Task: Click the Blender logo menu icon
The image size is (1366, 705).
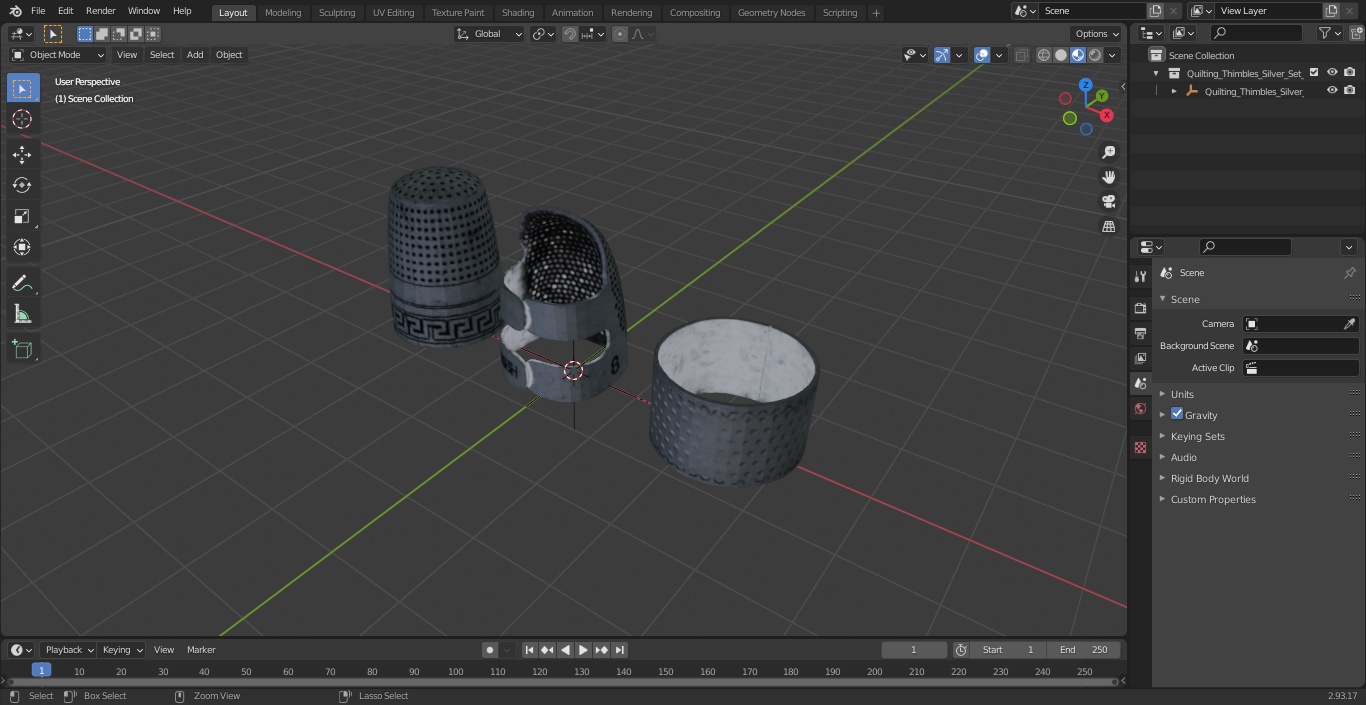Action: click(x=15, y=11)
